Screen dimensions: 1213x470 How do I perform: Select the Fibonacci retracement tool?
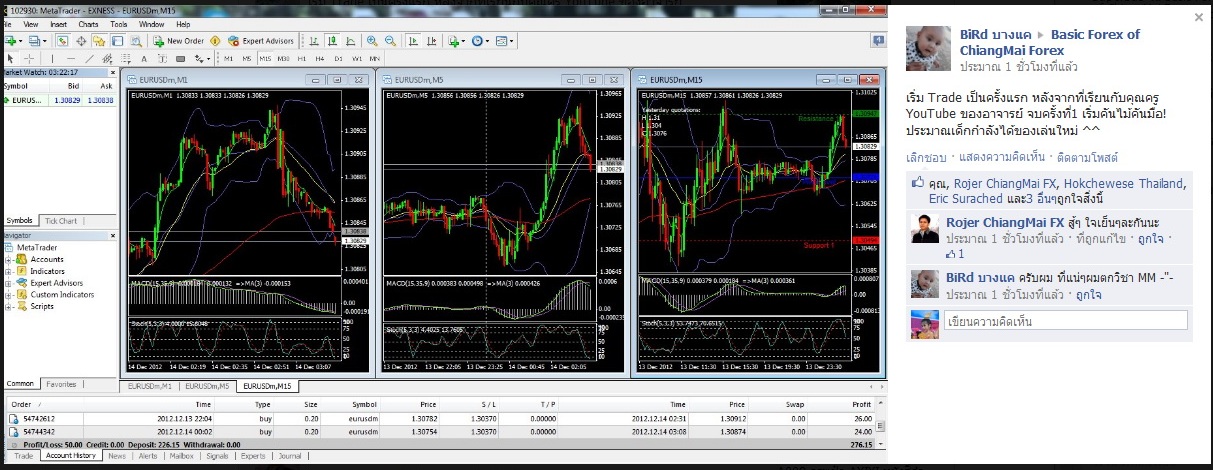coord(125,59)
